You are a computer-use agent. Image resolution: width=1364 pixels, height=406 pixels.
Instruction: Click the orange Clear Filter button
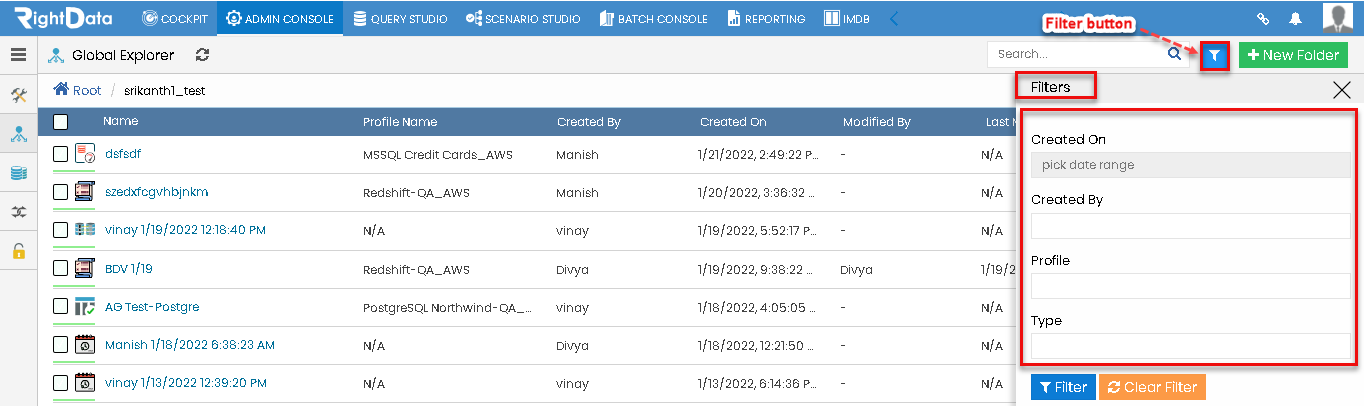(x=1152, y=387)
